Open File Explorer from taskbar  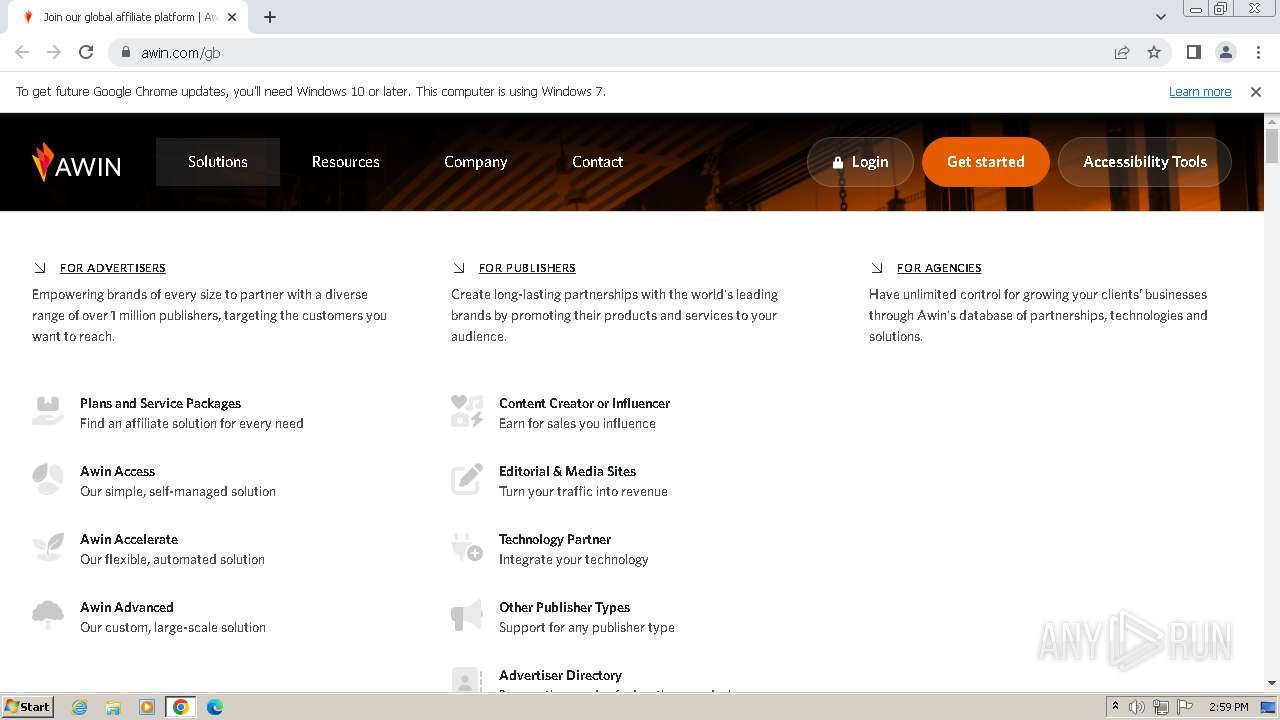[x=113, y=707]
